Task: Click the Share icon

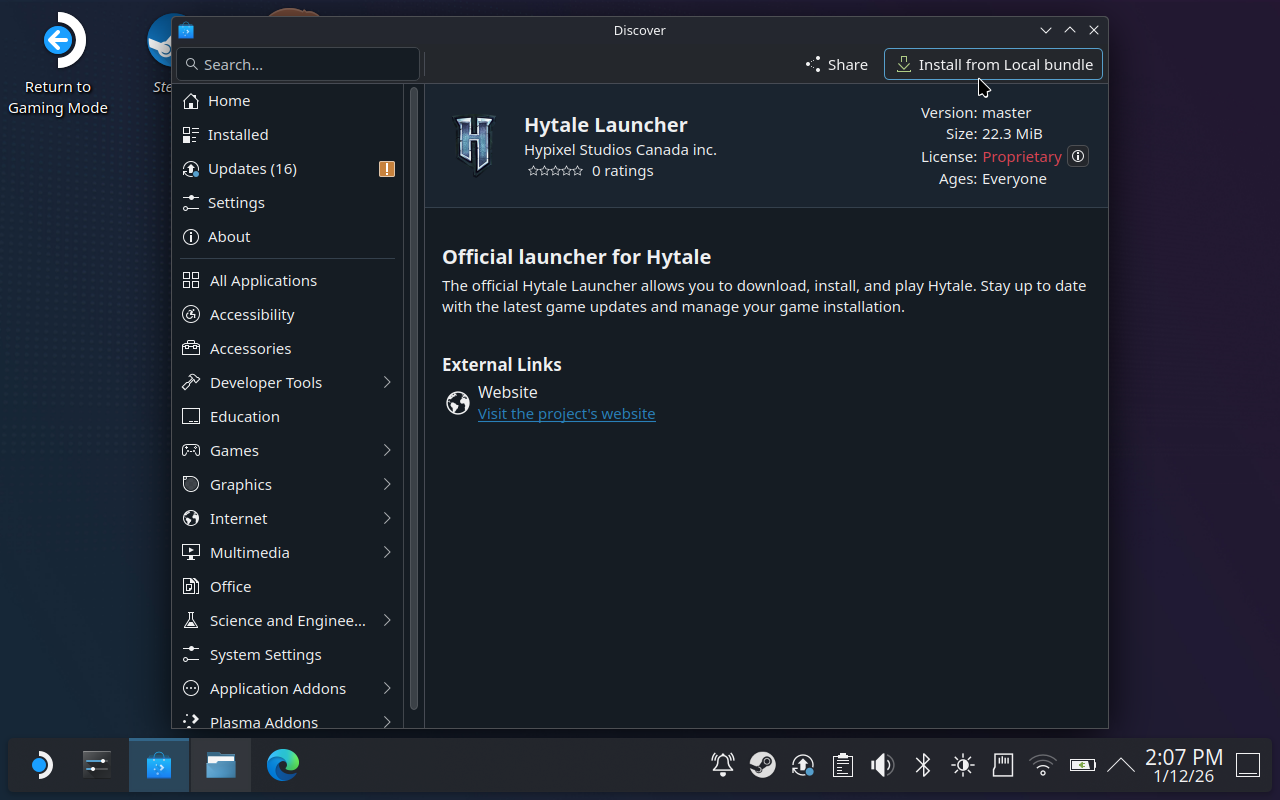Action: click(812, 64)
